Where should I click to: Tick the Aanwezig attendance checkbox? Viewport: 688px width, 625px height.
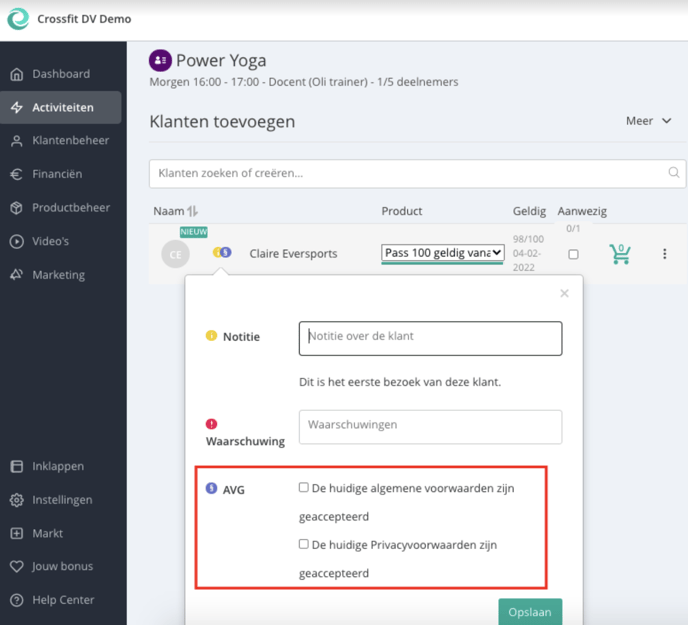pos(573,254)
